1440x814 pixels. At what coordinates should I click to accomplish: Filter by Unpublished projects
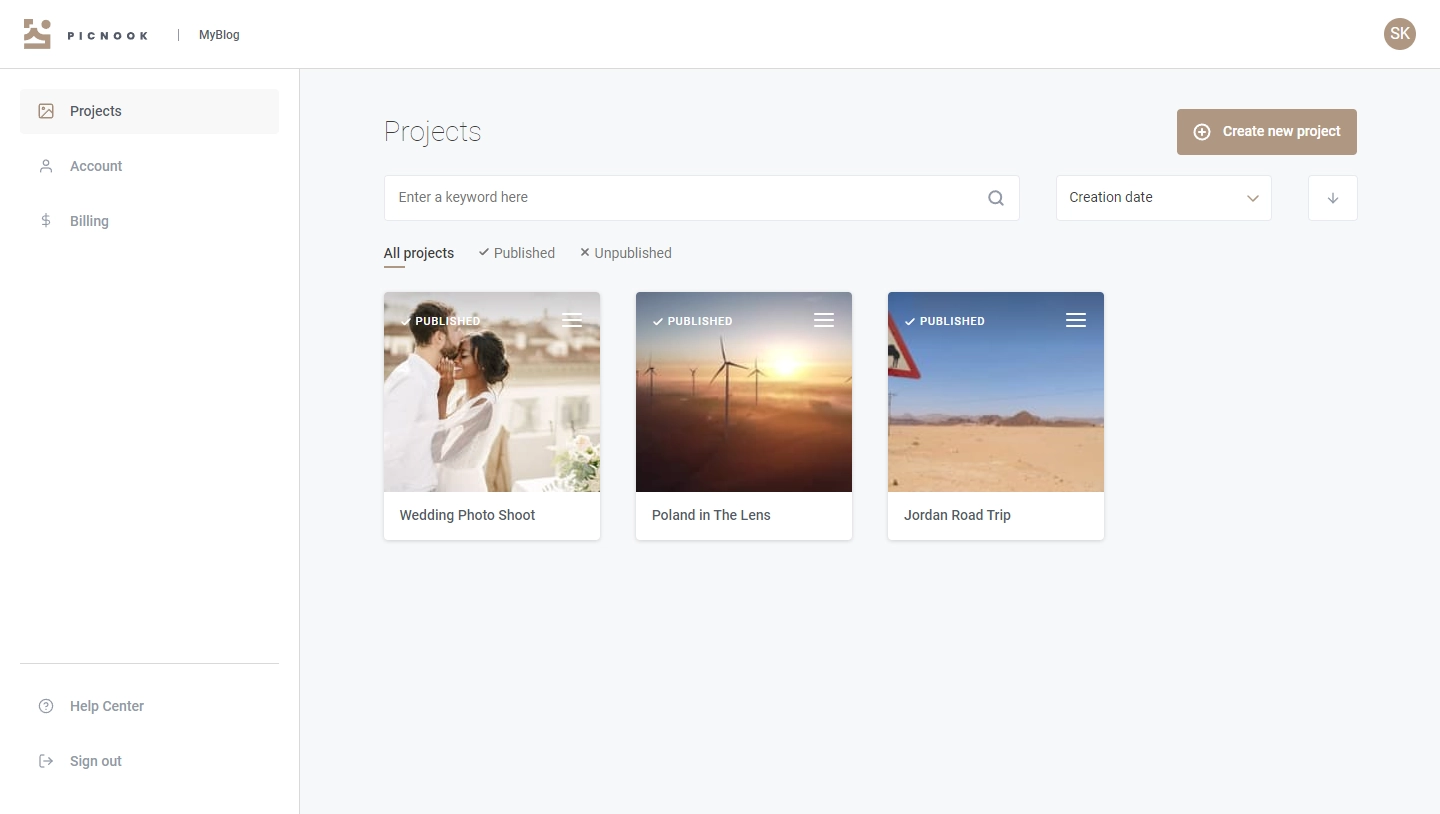tap(626, 253)
